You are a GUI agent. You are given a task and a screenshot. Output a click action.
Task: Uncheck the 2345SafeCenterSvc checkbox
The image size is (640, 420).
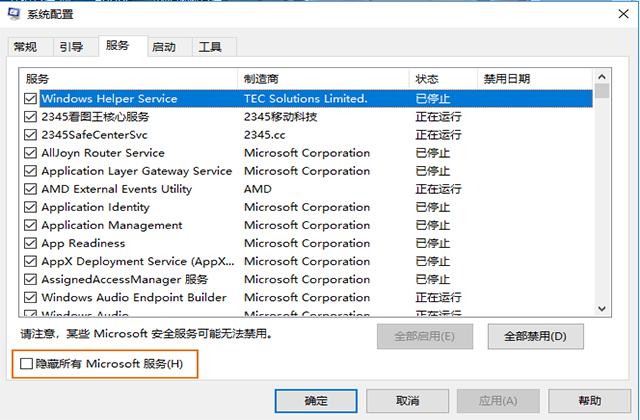point(31,135)
